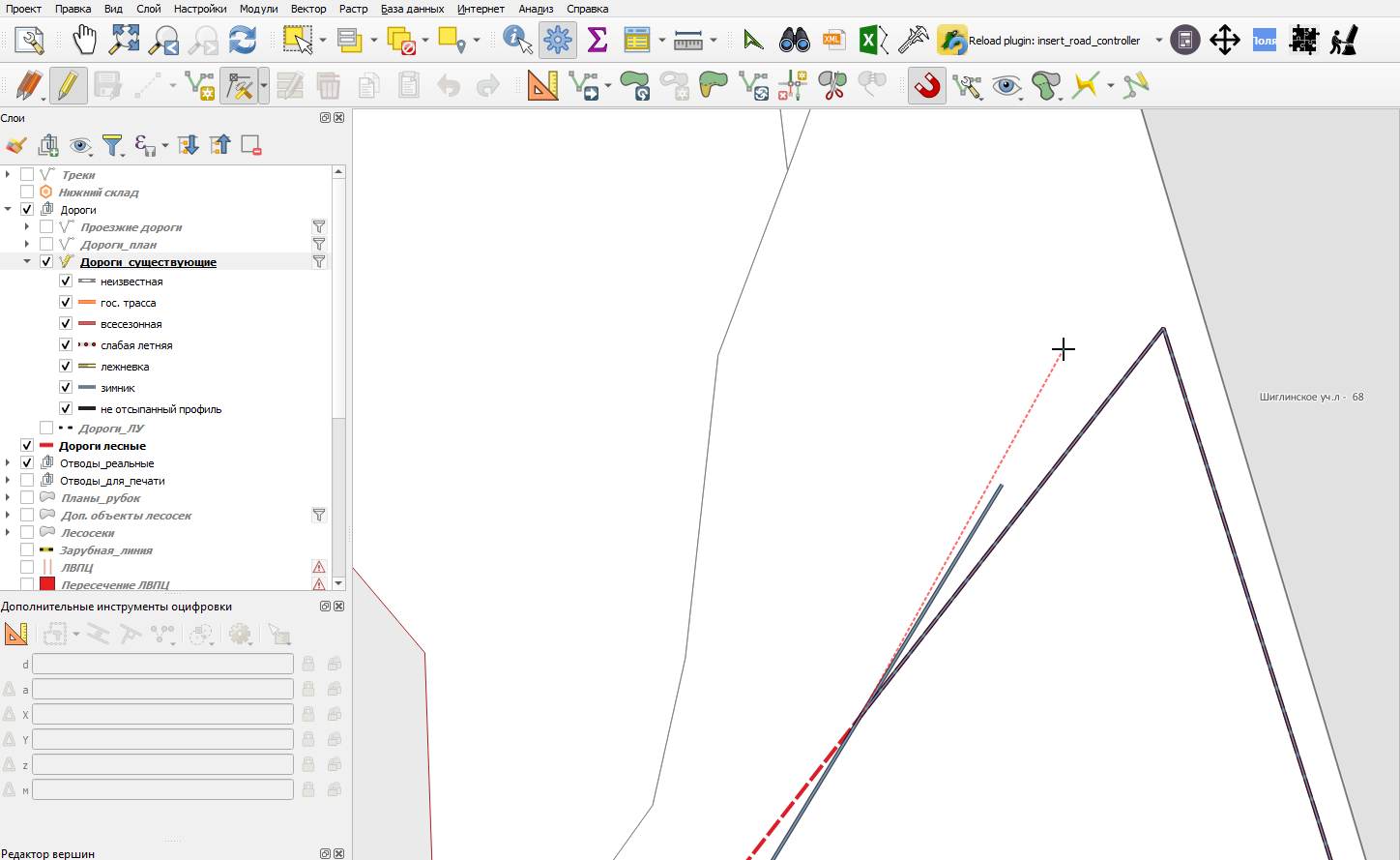Enable snapping with the red magnet icon
The image size is (1400, 860).
tap(927, 85)
